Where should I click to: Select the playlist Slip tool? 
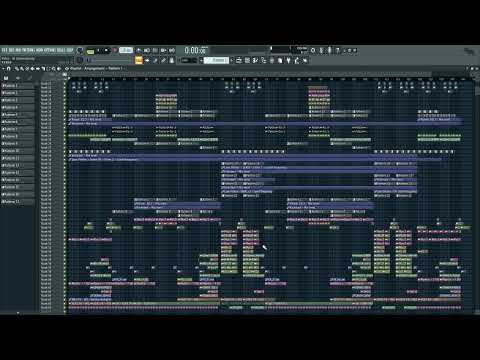pyautogui.click(x=38, y=69)
